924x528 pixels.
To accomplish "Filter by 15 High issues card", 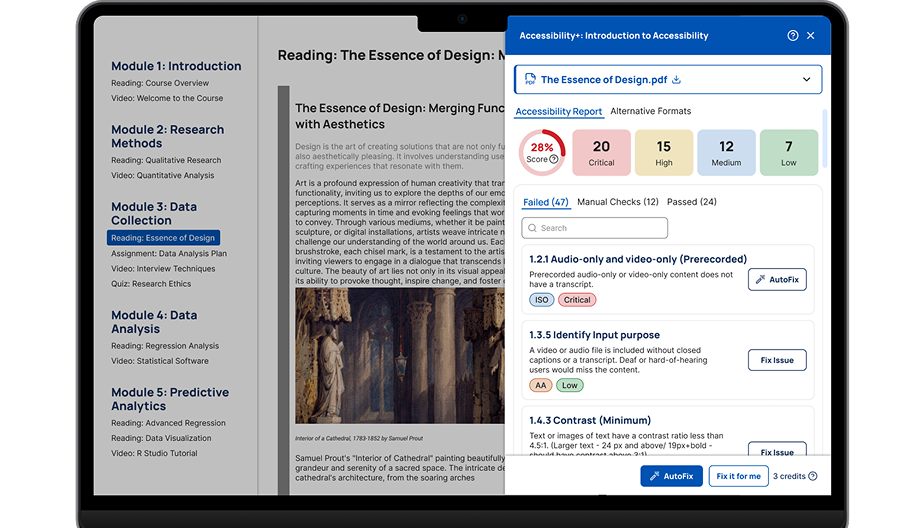I will click(x=664, y=153).
